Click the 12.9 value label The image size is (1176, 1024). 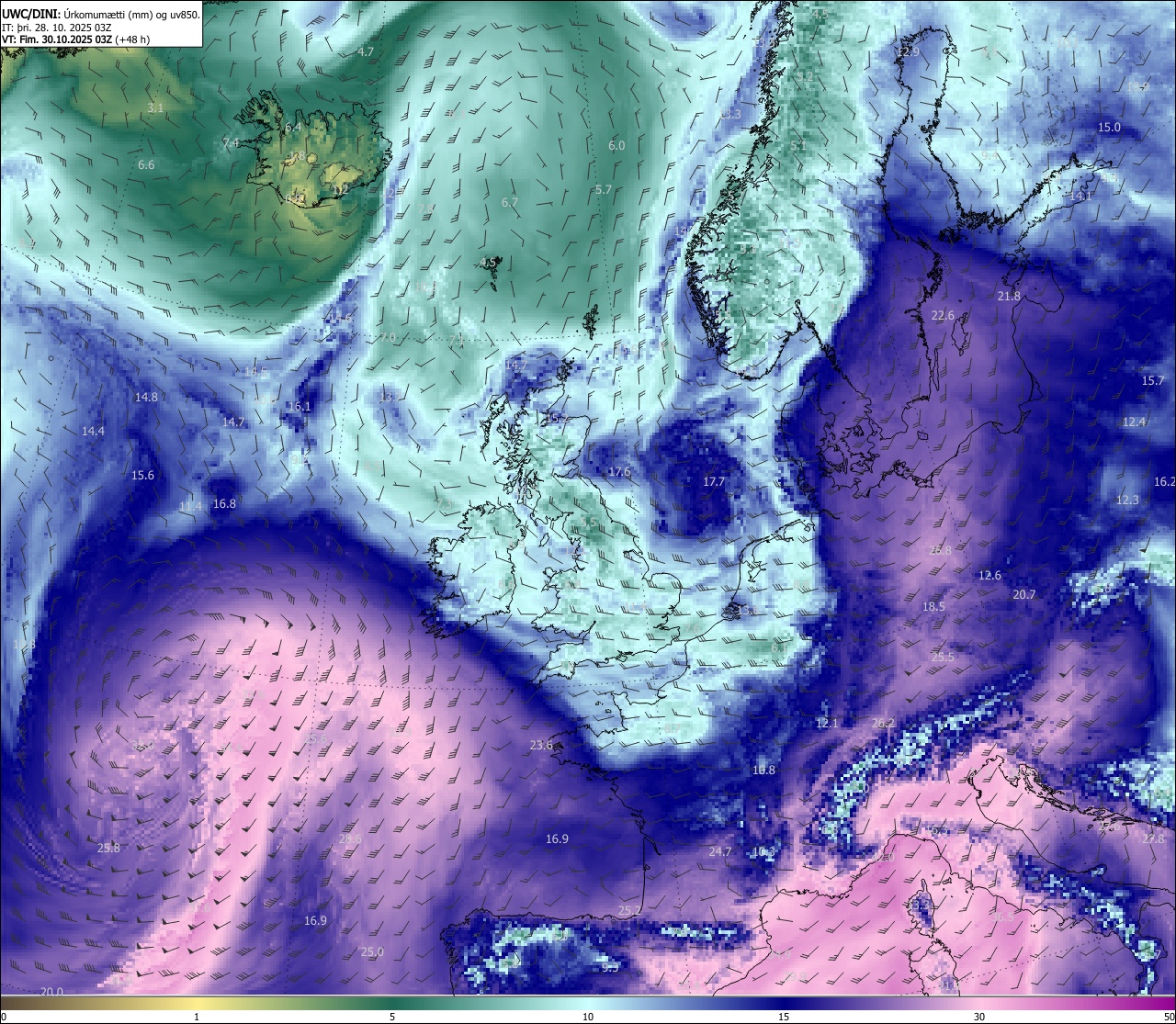(x=908, y=52)
